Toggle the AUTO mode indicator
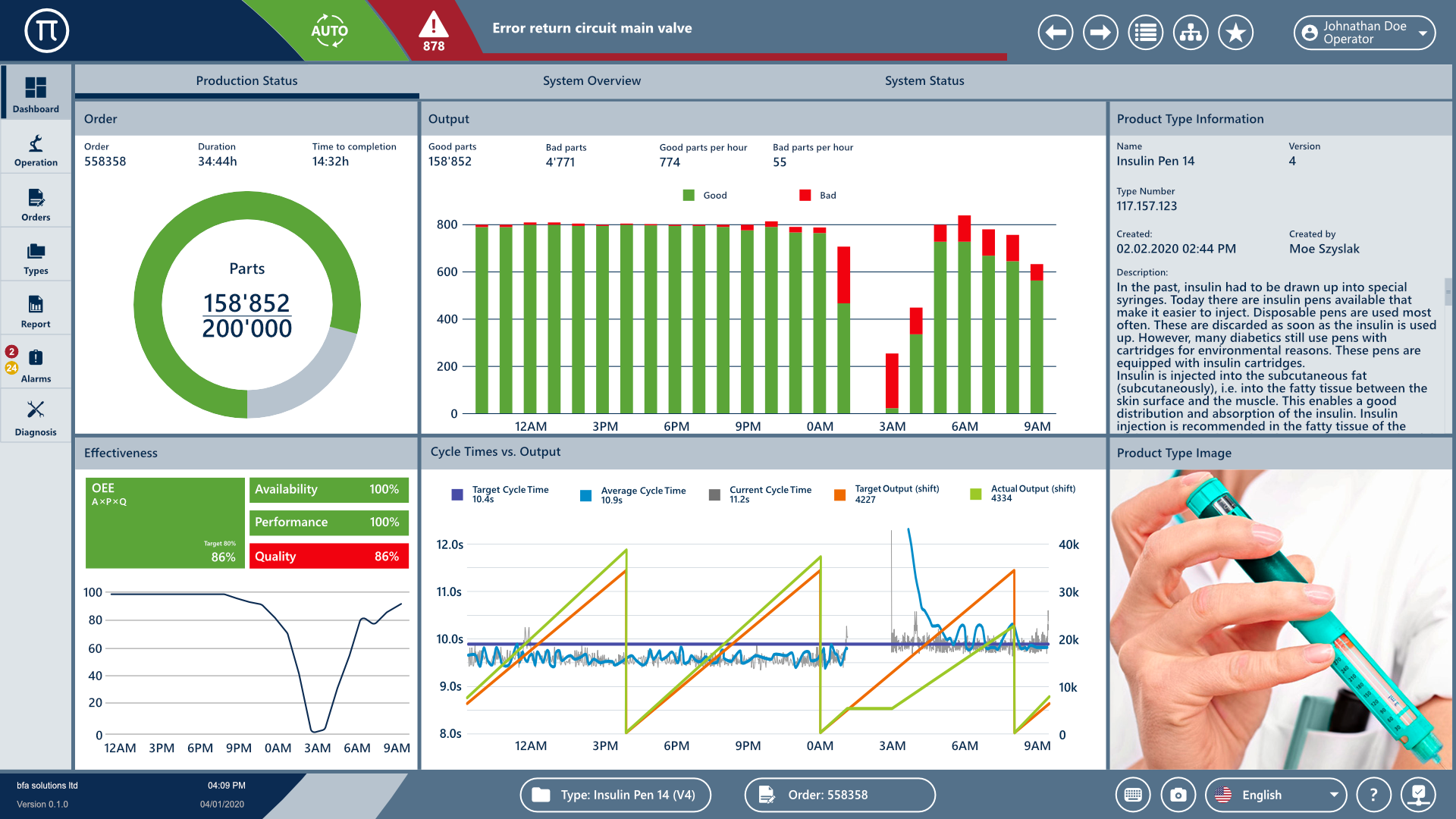 tap(329, 31)
